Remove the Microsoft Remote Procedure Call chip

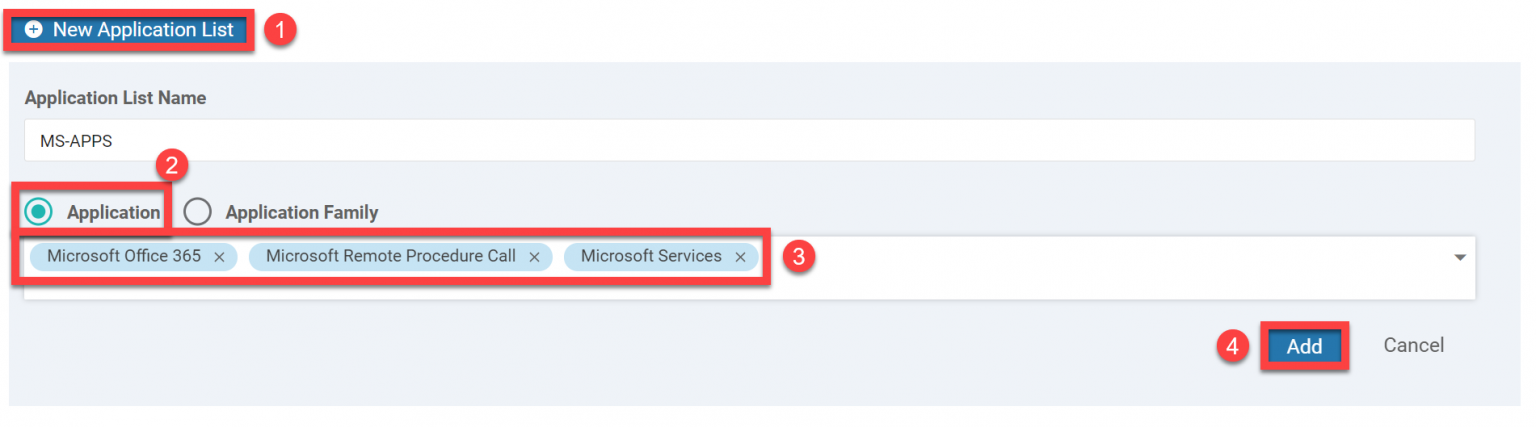point(534,257)
